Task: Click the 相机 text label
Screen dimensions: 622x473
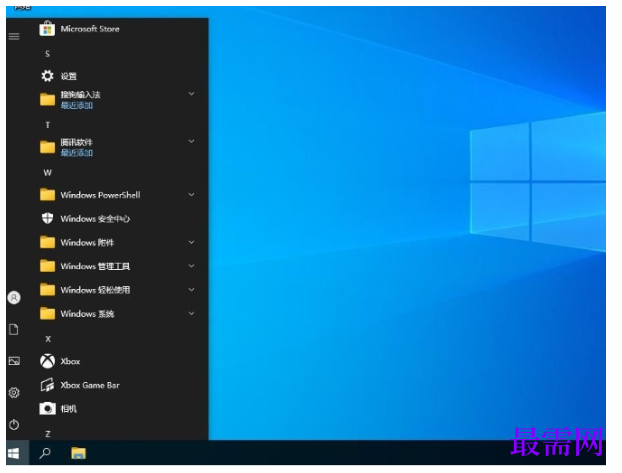Action: [69, 409]
